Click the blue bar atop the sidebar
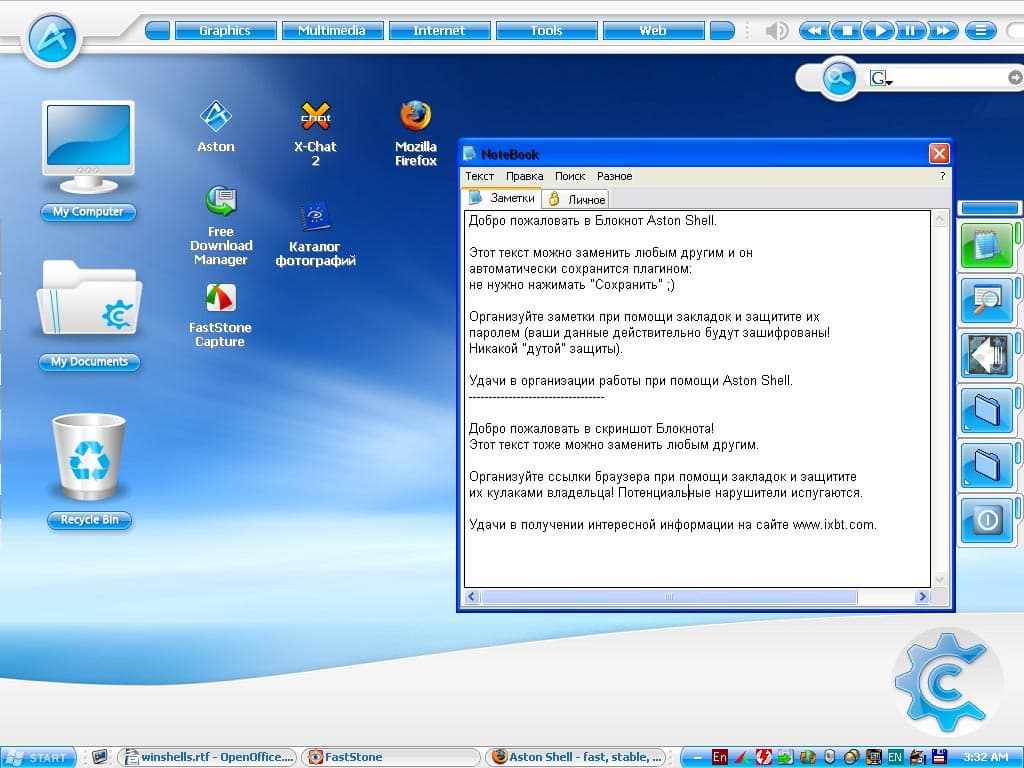1024x768 pixels. point(989,208)
